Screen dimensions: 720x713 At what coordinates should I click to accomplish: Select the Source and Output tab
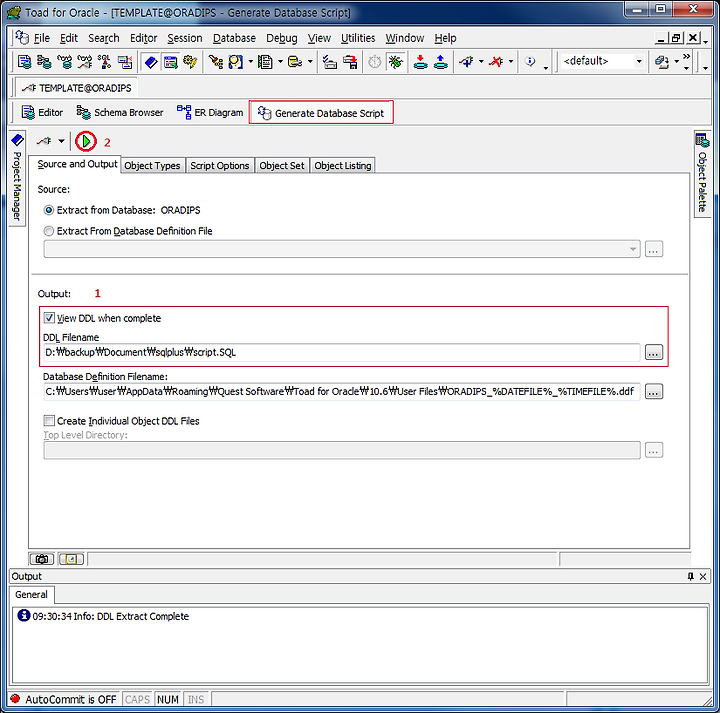click(77, 164)
